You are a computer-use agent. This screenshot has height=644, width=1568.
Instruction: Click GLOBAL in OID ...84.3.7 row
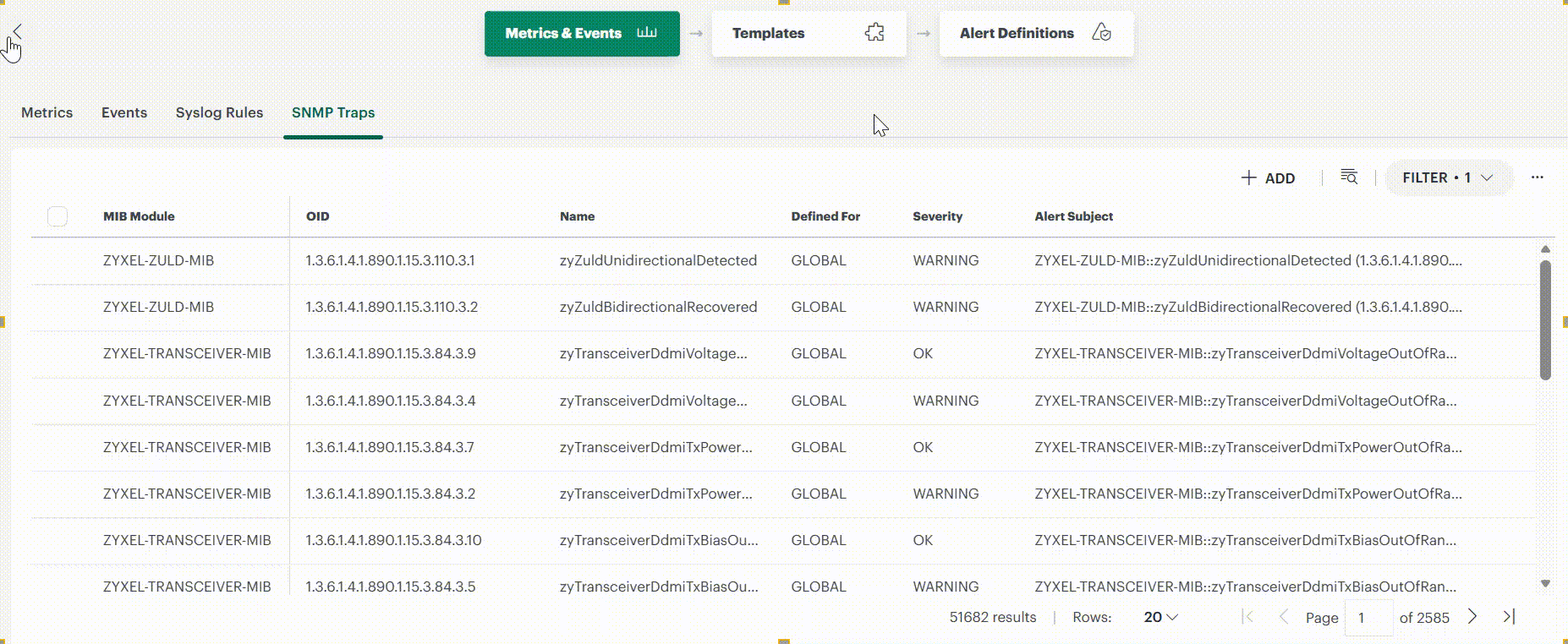click(x=819, y=447)
